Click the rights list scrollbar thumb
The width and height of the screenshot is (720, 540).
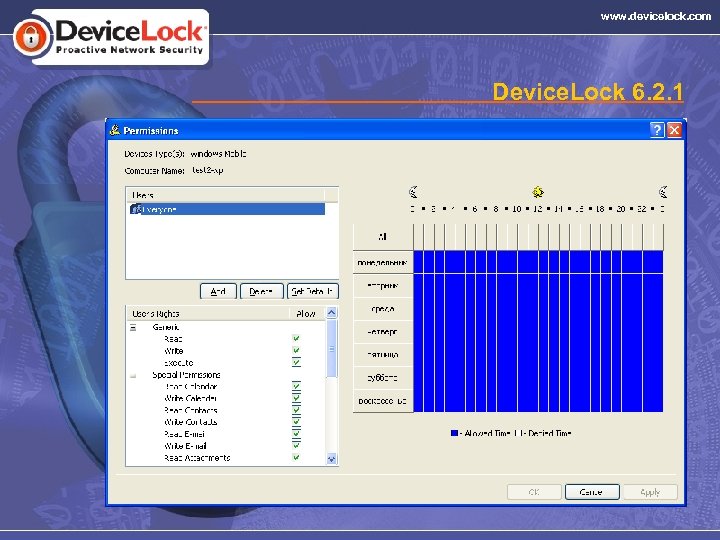(x=332, y=349)
